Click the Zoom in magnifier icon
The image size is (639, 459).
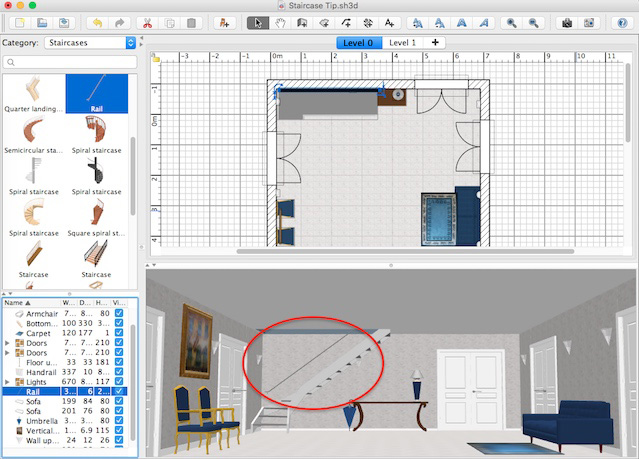pyautogui.click(x=511, y=22)
